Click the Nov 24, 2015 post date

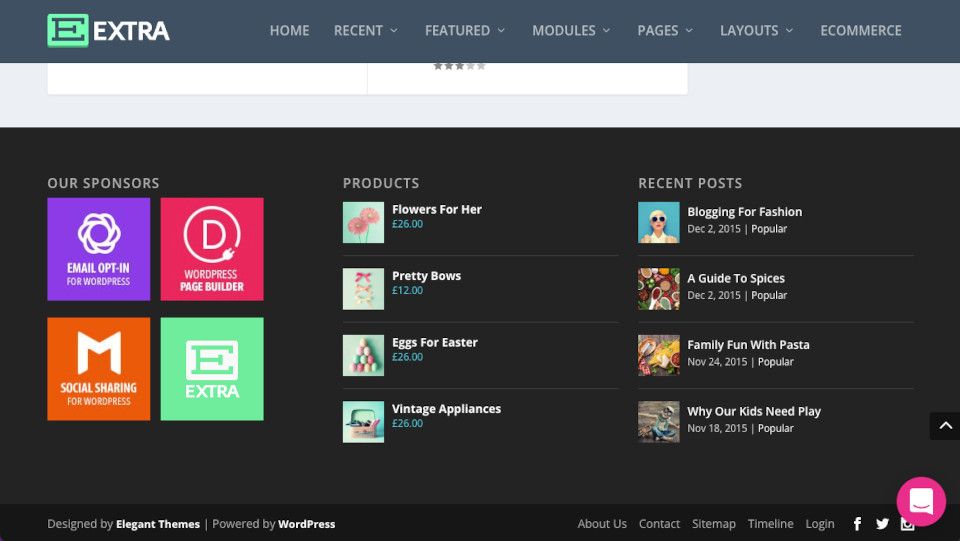pos(717,362)
